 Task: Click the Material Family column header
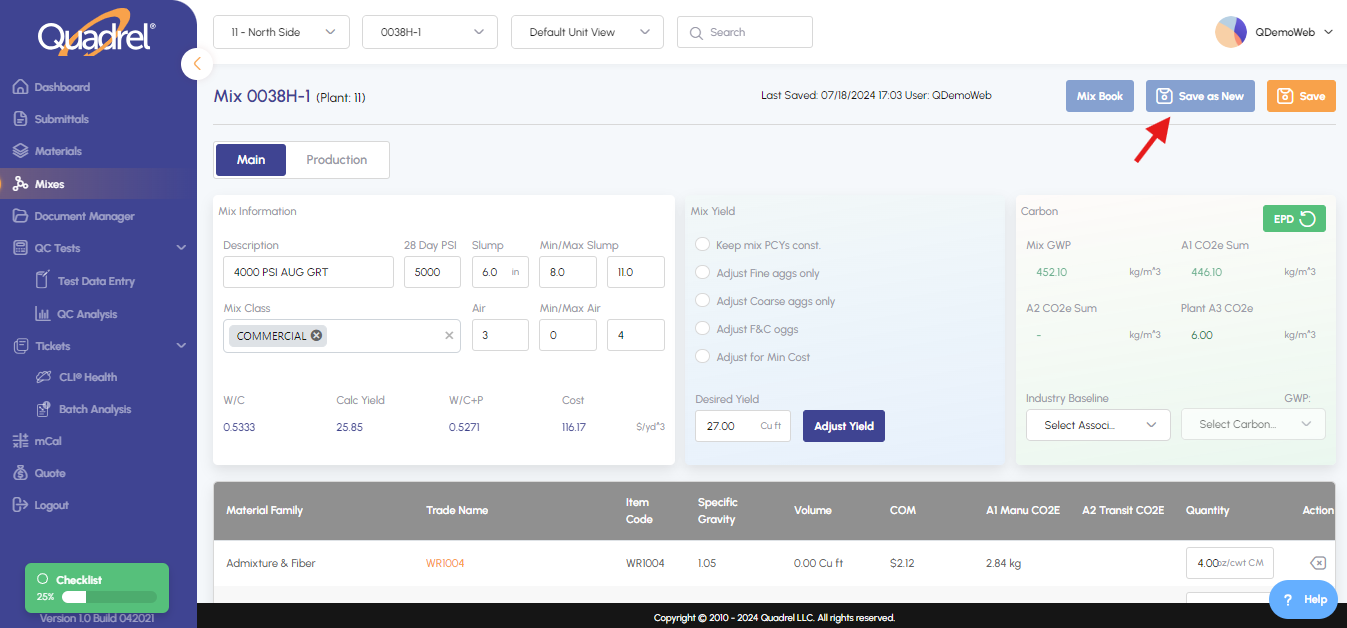click(264, 510)
